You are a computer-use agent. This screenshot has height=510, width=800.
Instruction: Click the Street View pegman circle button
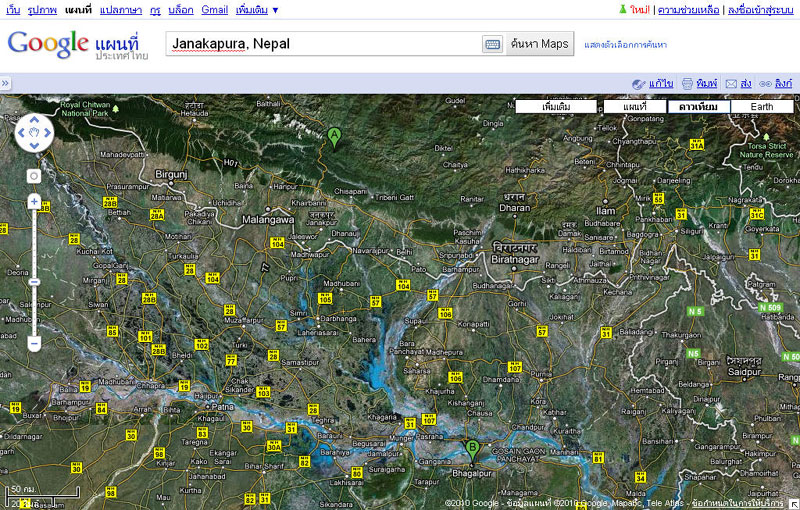[34, 175]
